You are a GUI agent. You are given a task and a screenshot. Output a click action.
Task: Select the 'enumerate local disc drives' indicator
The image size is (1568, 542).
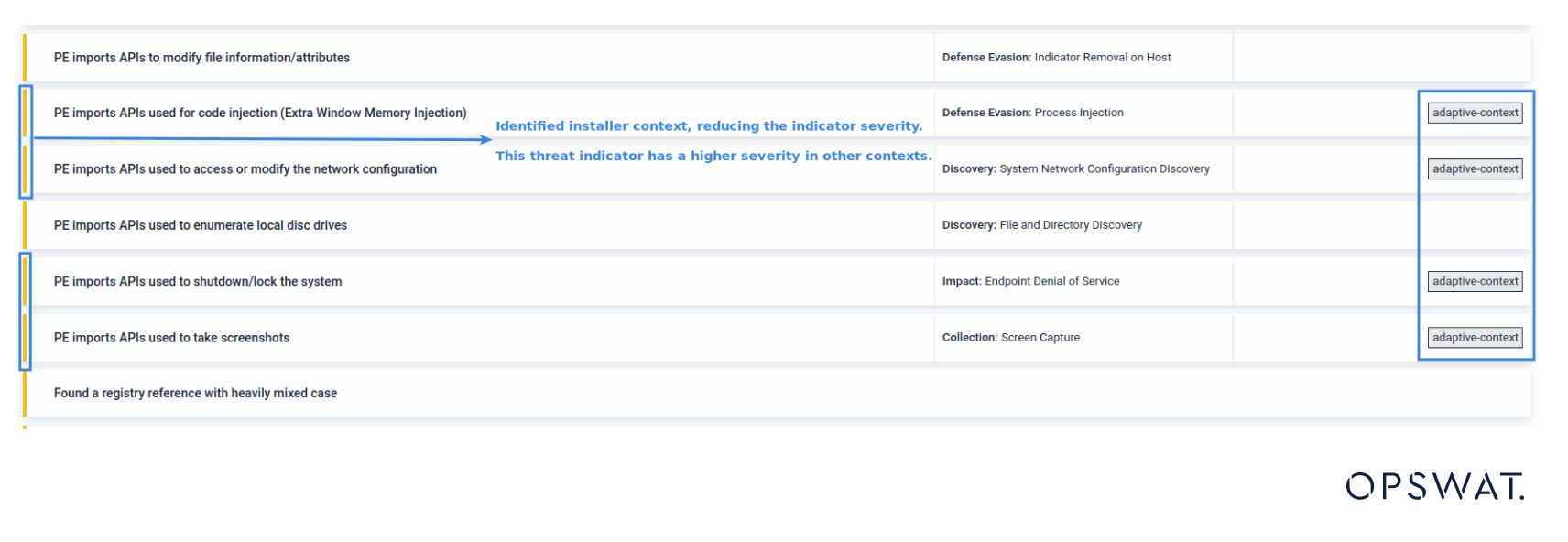point(200,225)
